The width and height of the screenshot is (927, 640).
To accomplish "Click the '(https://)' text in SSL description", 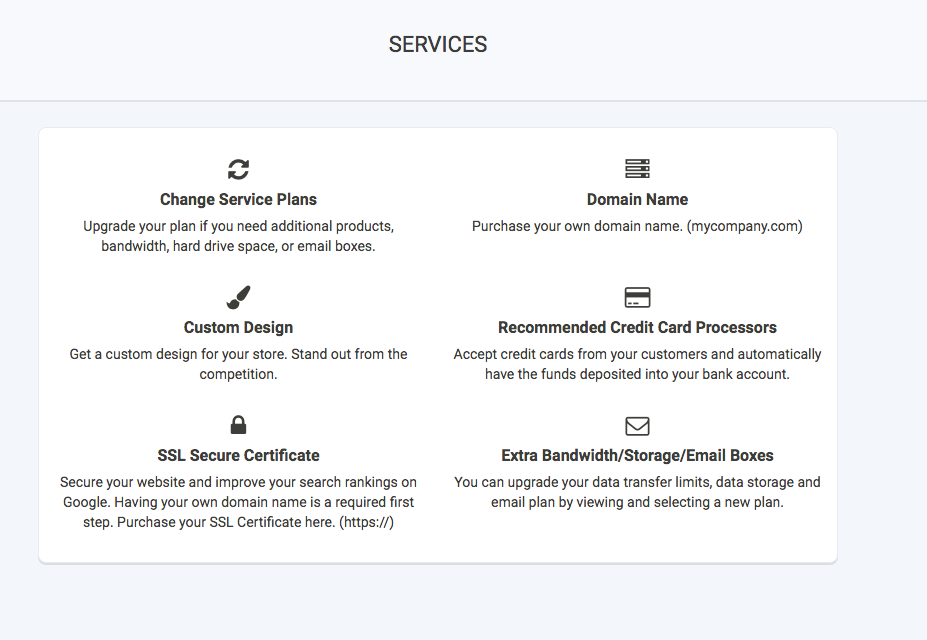I will 368,522.
